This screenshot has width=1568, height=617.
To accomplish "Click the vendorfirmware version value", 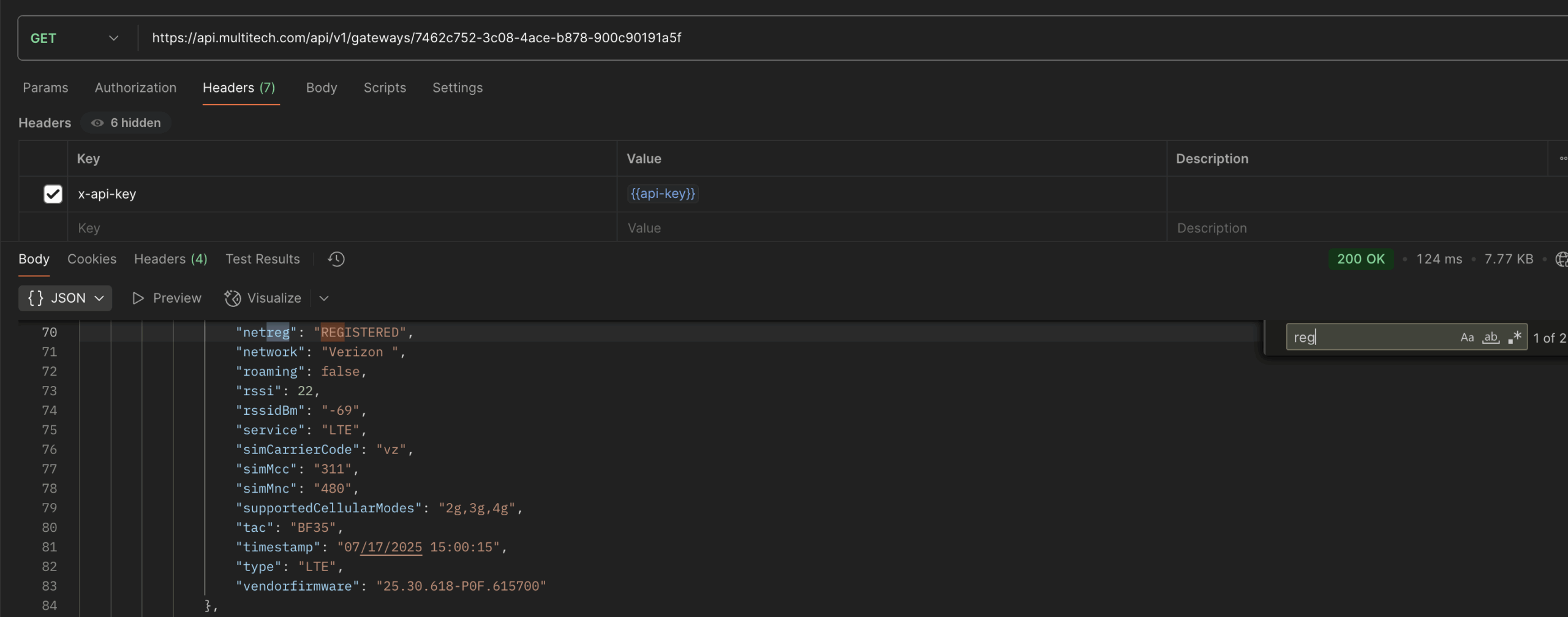I will click(461, 586).
